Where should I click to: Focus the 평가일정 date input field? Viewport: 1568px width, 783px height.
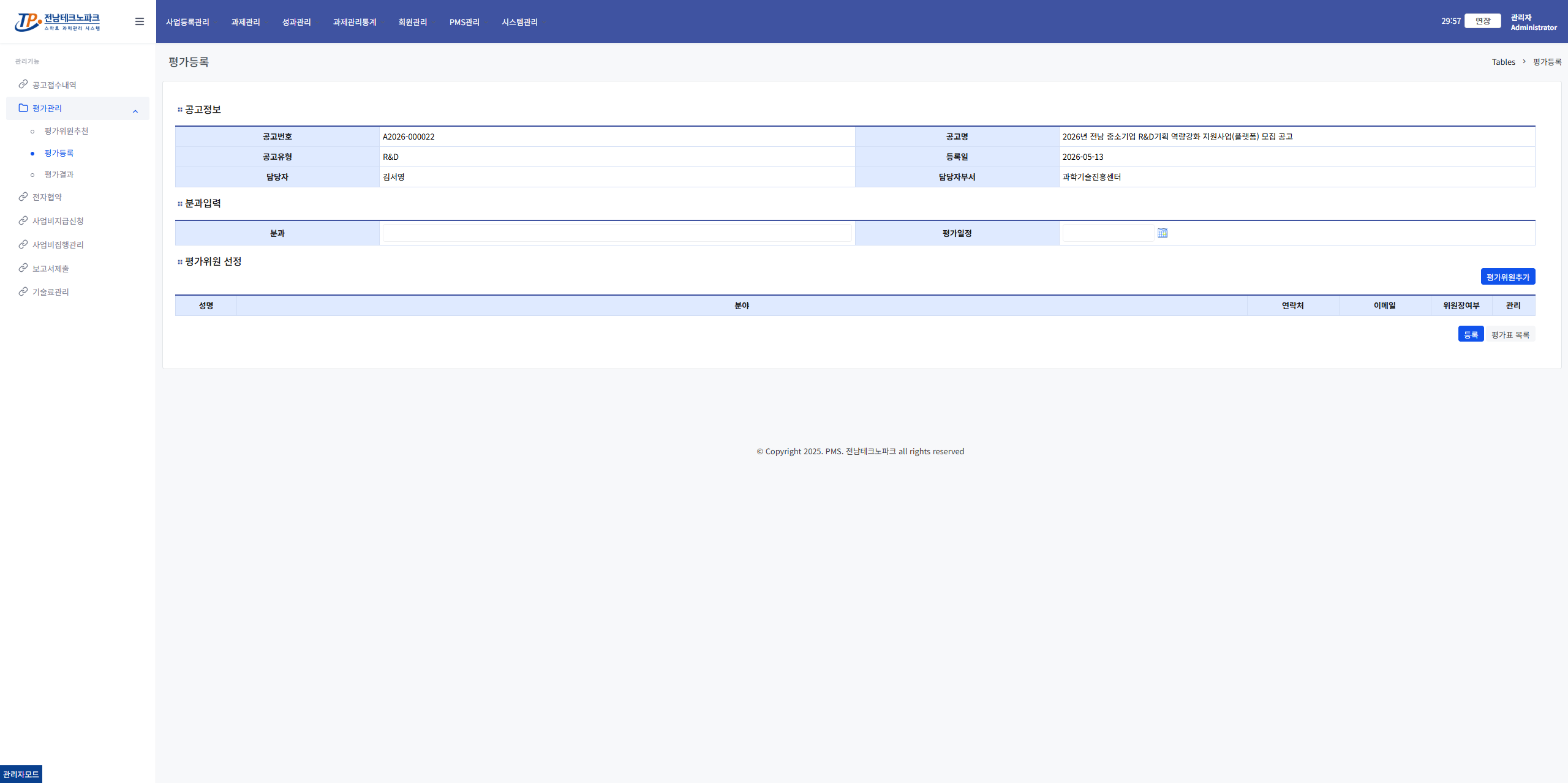tap(1109, 233)
